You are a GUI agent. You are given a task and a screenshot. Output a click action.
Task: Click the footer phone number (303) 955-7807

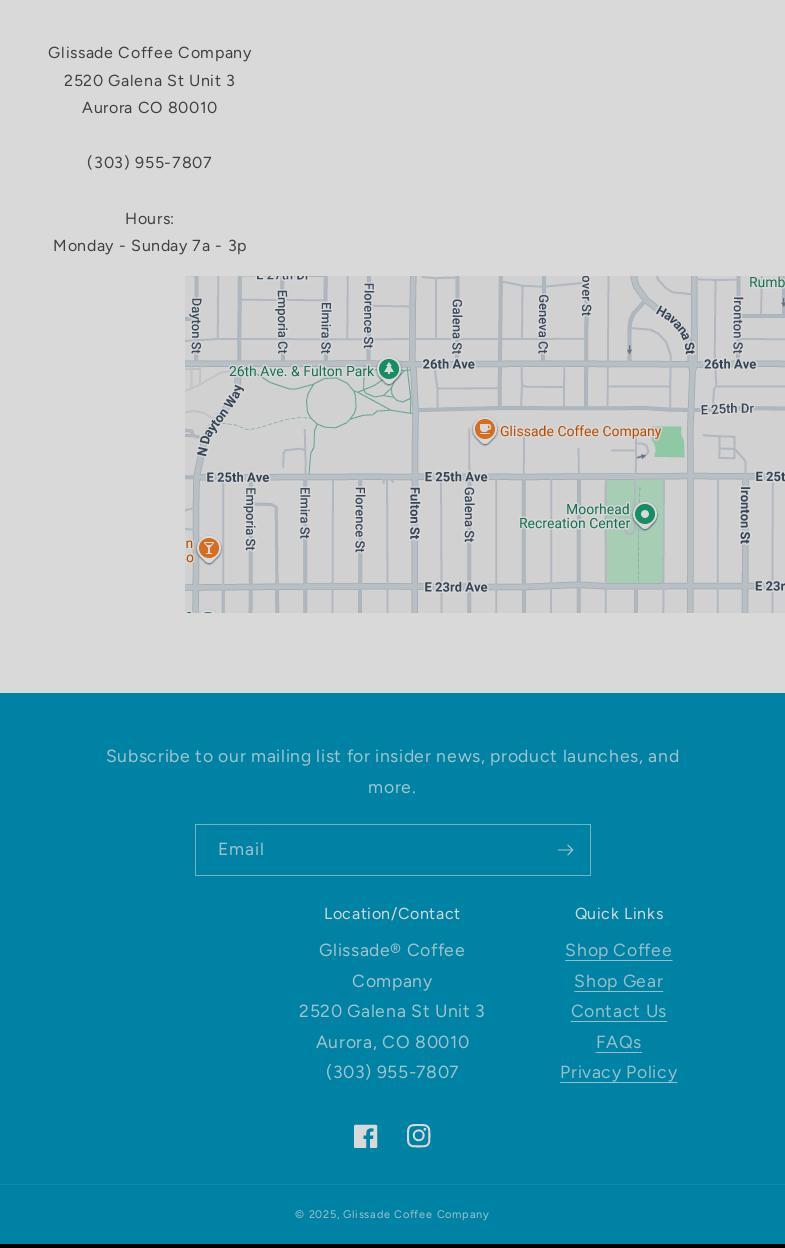pos(392,1072)
